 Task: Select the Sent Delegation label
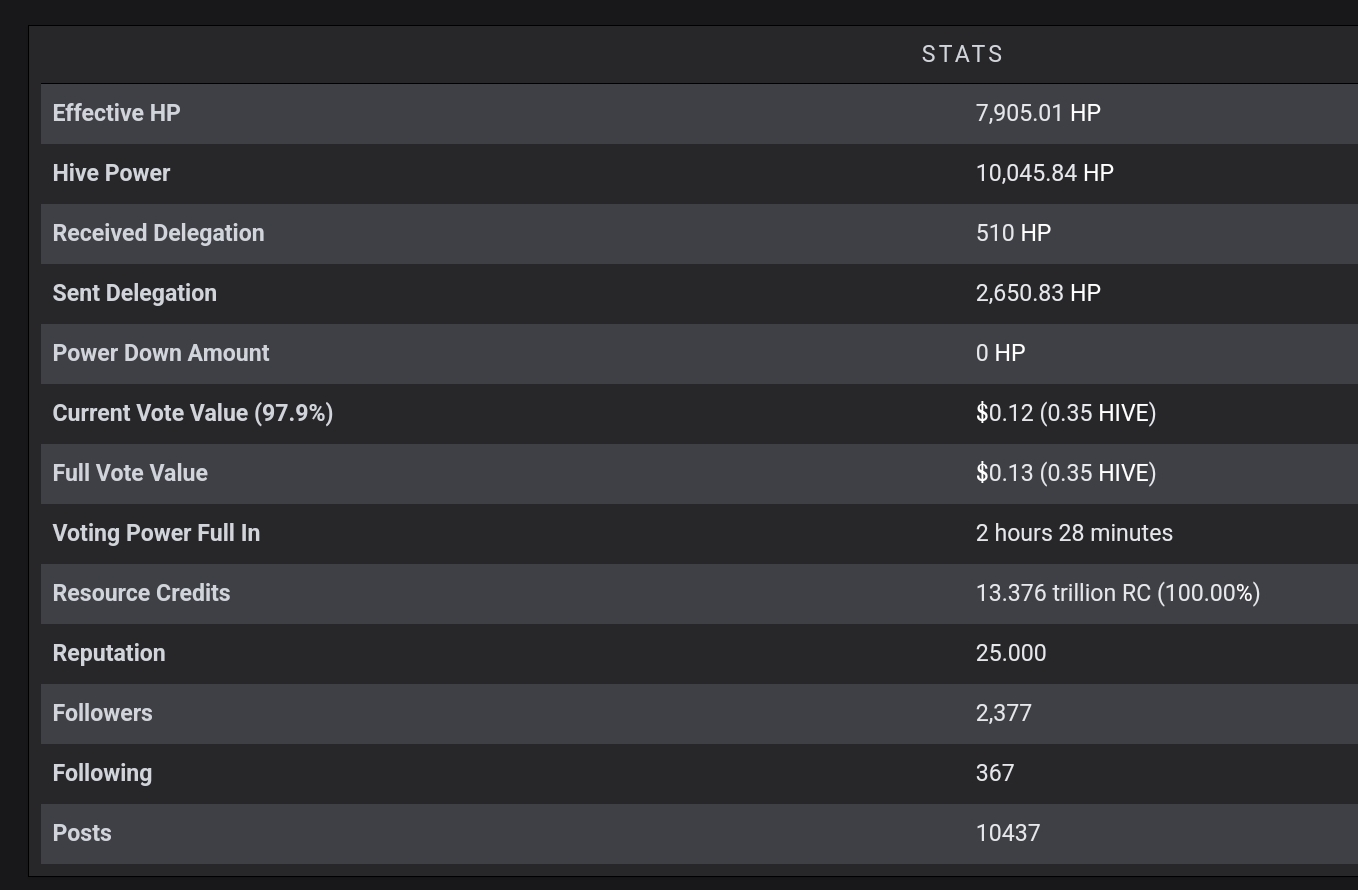pos(134,293)
